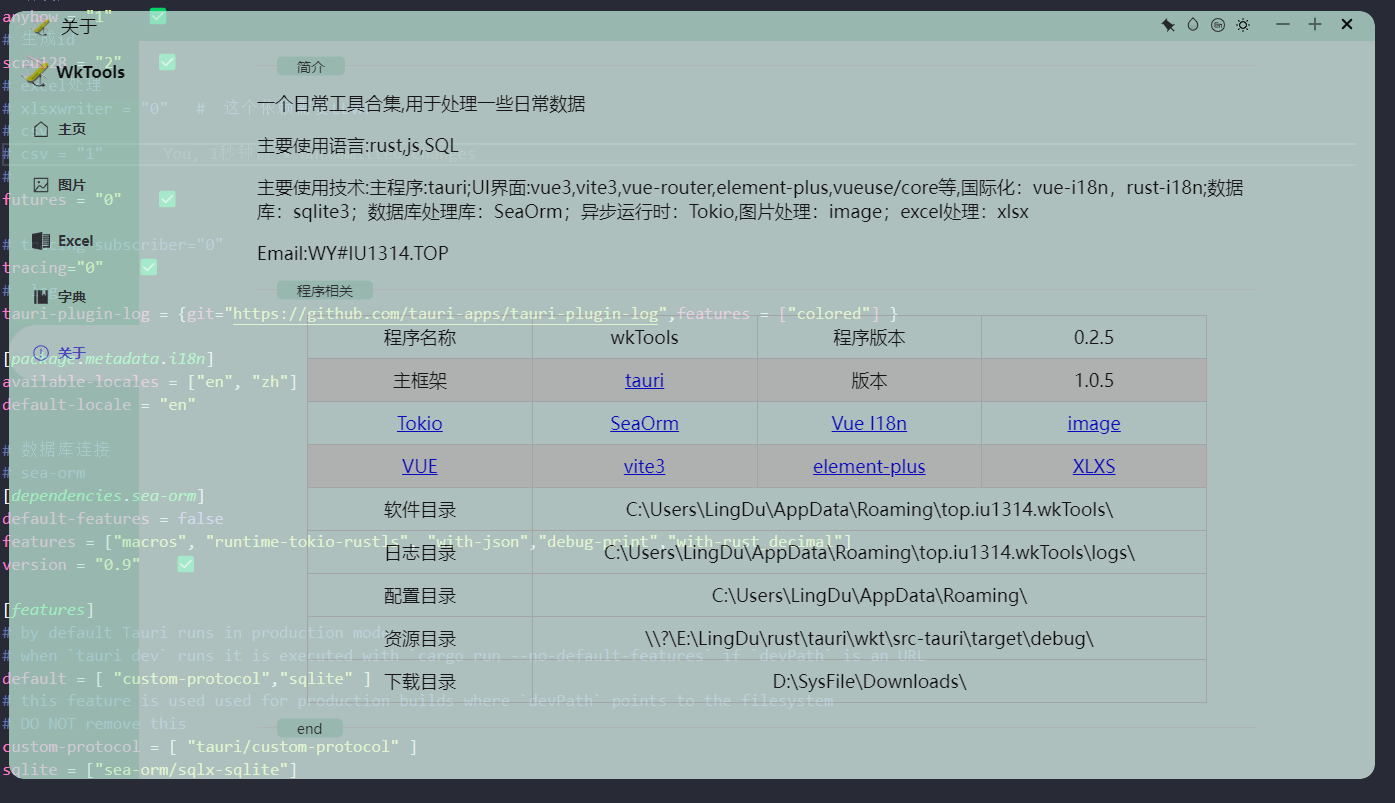The image size is (1395, 803).
Task: Open the 字典 dictionary page
Action: [x=60, y=297]
